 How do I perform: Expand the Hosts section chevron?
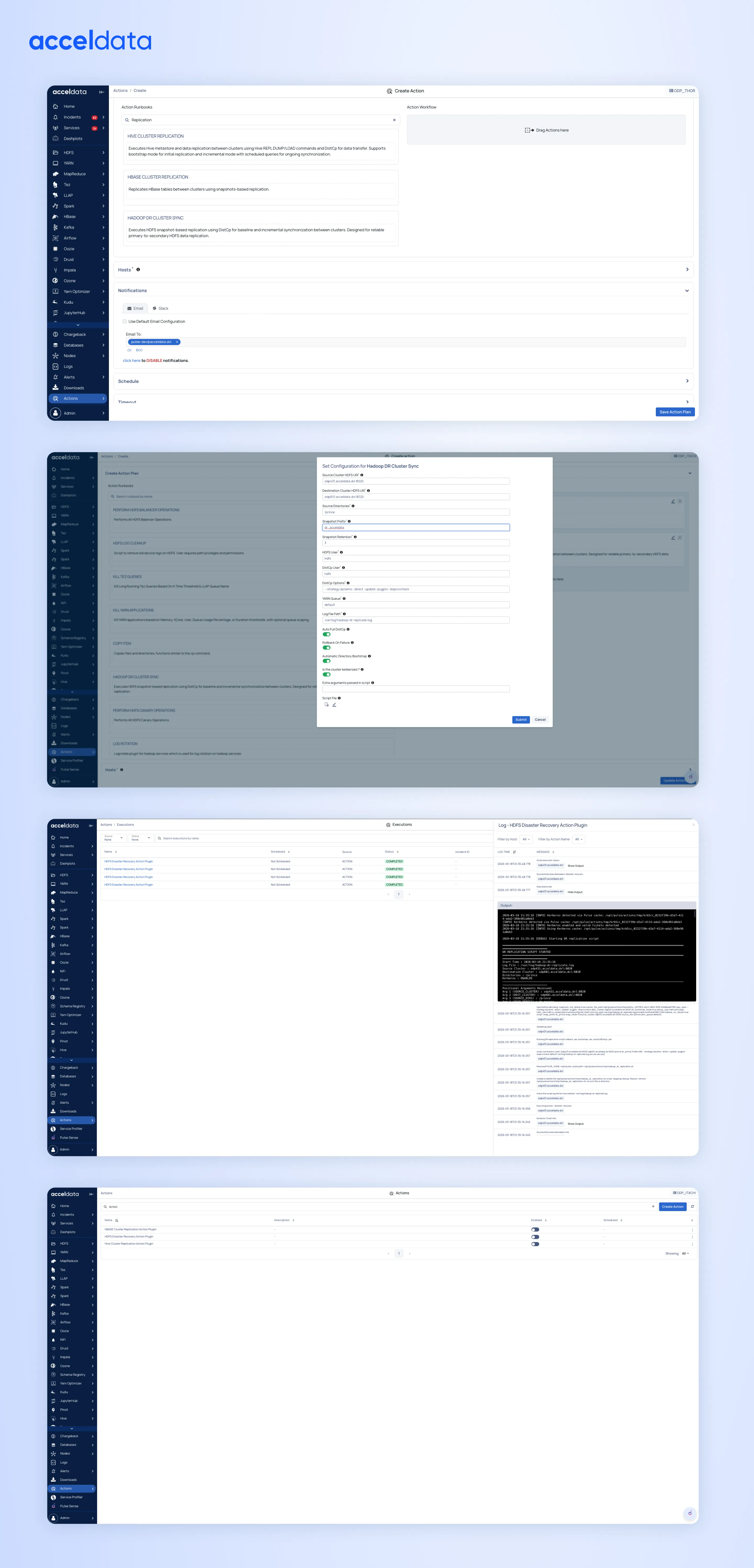click(x=687, y=269)
